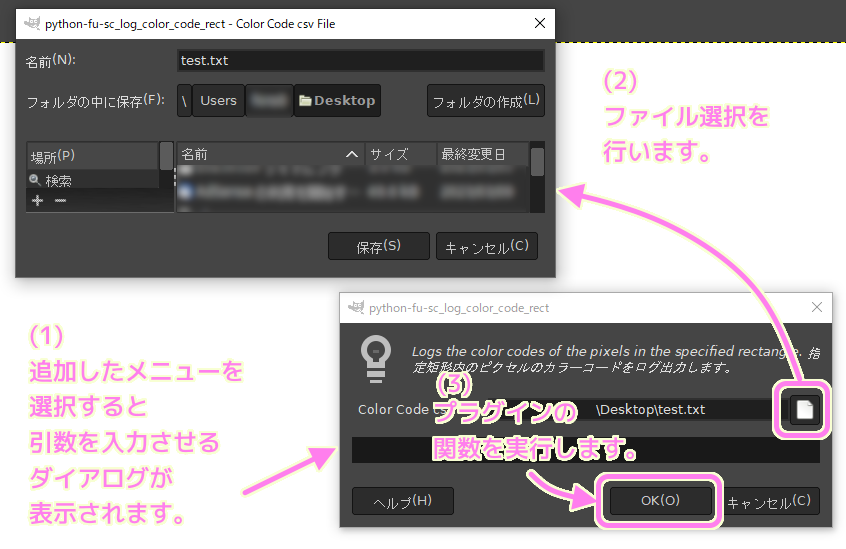Click the root backslash path button
This screenshot has height=549, width=846.
(185, 101)
